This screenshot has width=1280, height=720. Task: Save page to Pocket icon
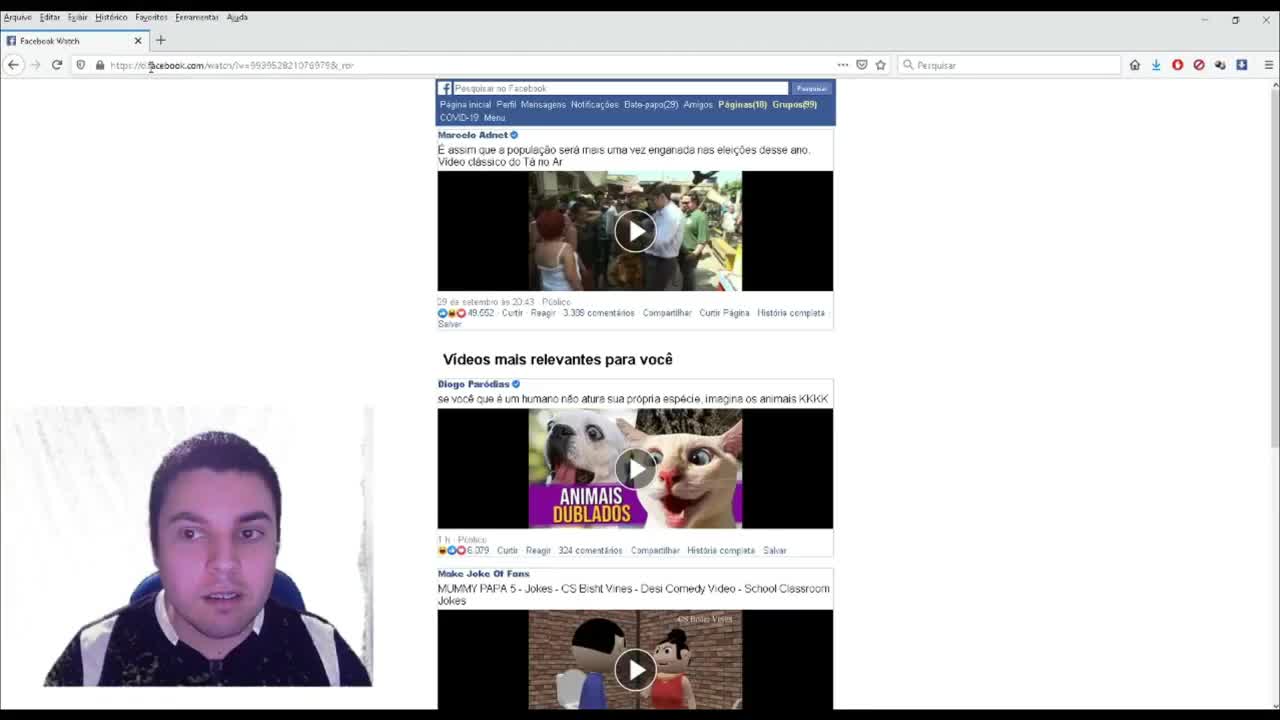(862, 65)
